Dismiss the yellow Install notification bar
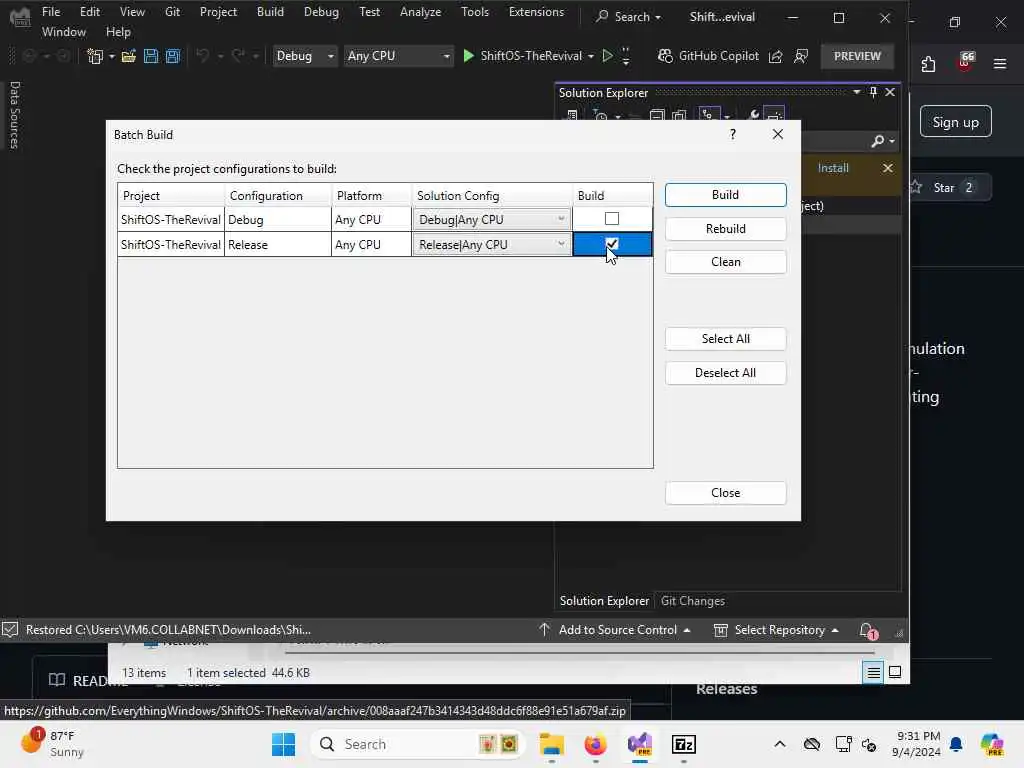Viewport: 1024px width, 768px height. point(888,168)
